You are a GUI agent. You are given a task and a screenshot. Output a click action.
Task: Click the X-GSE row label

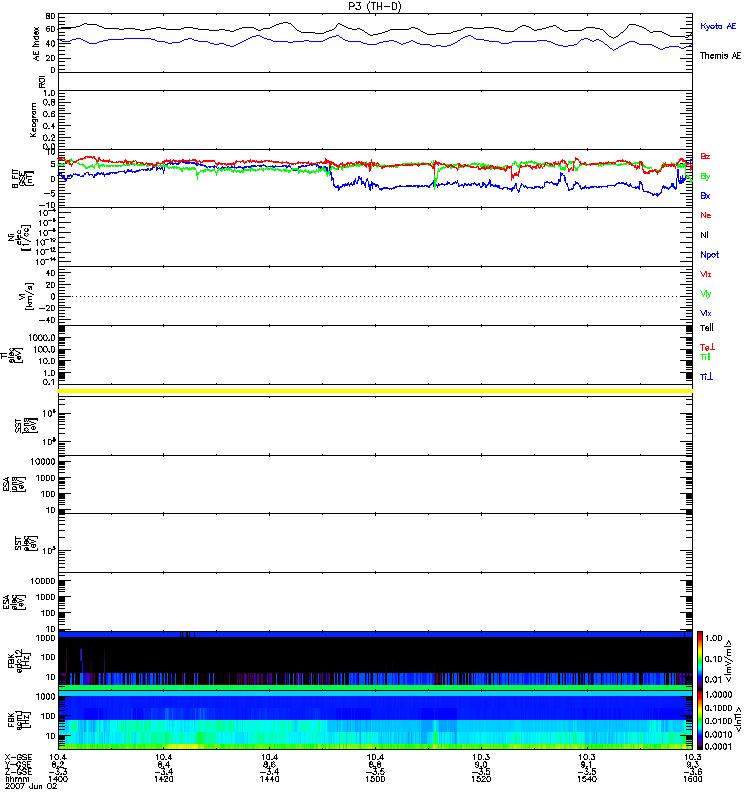click(18, 758)
